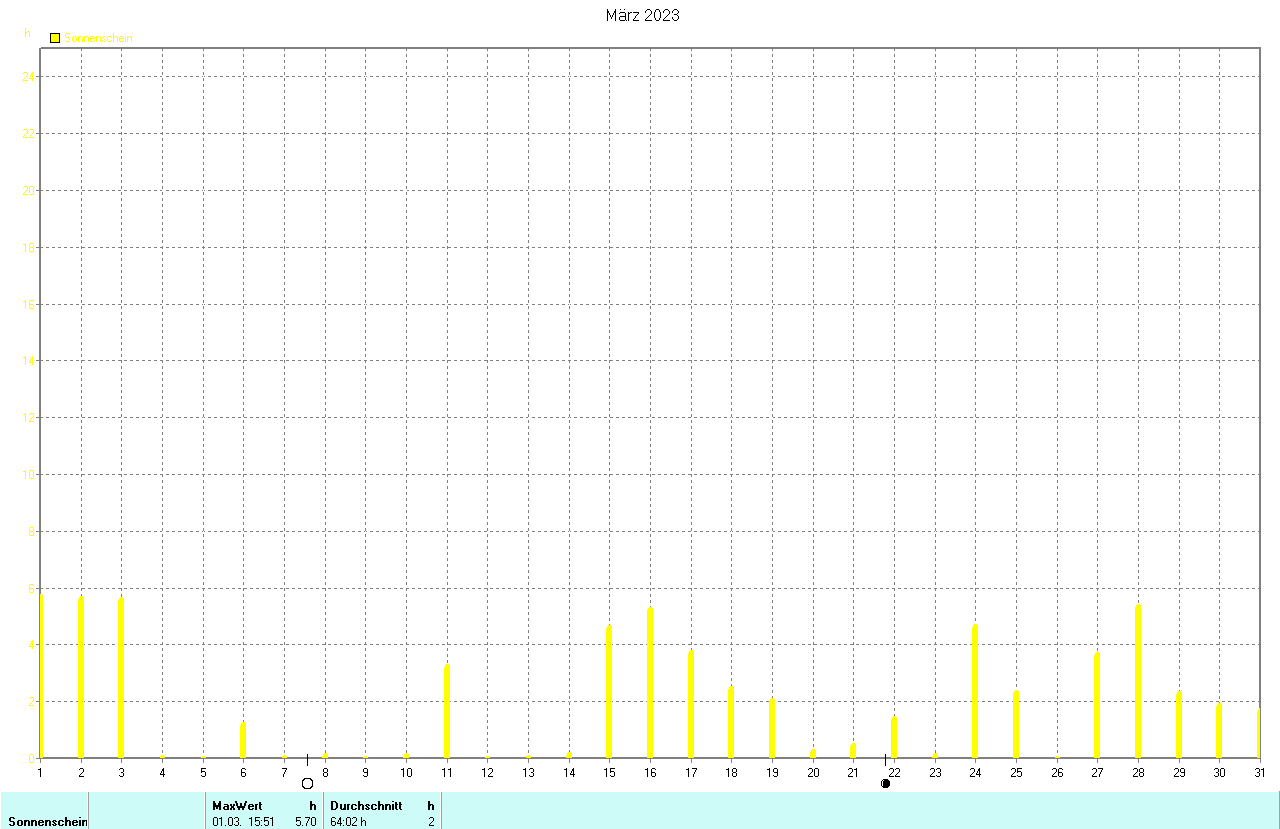Image resolution: width=1280 pixels, height=829 pixels.
Task: Click the max value 5.70
Action: point(305,822)
